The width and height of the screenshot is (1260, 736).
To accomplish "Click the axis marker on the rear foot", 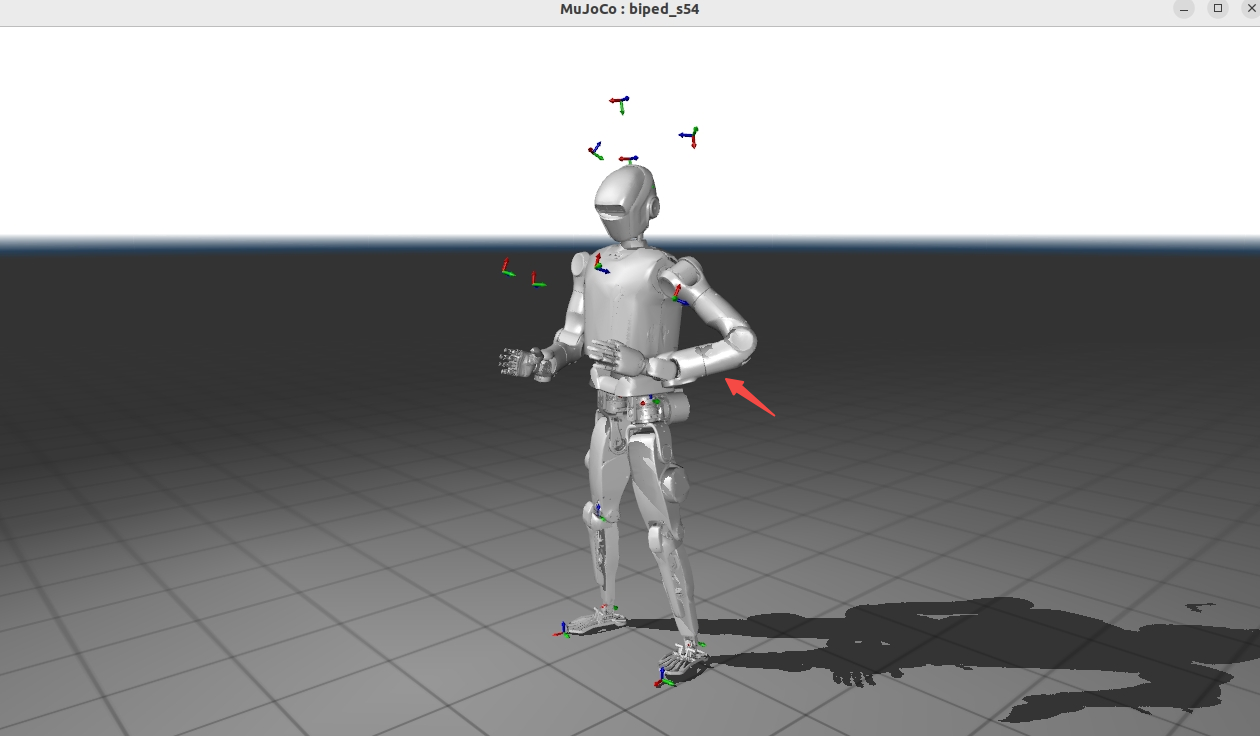I will [x=565, y=630].
